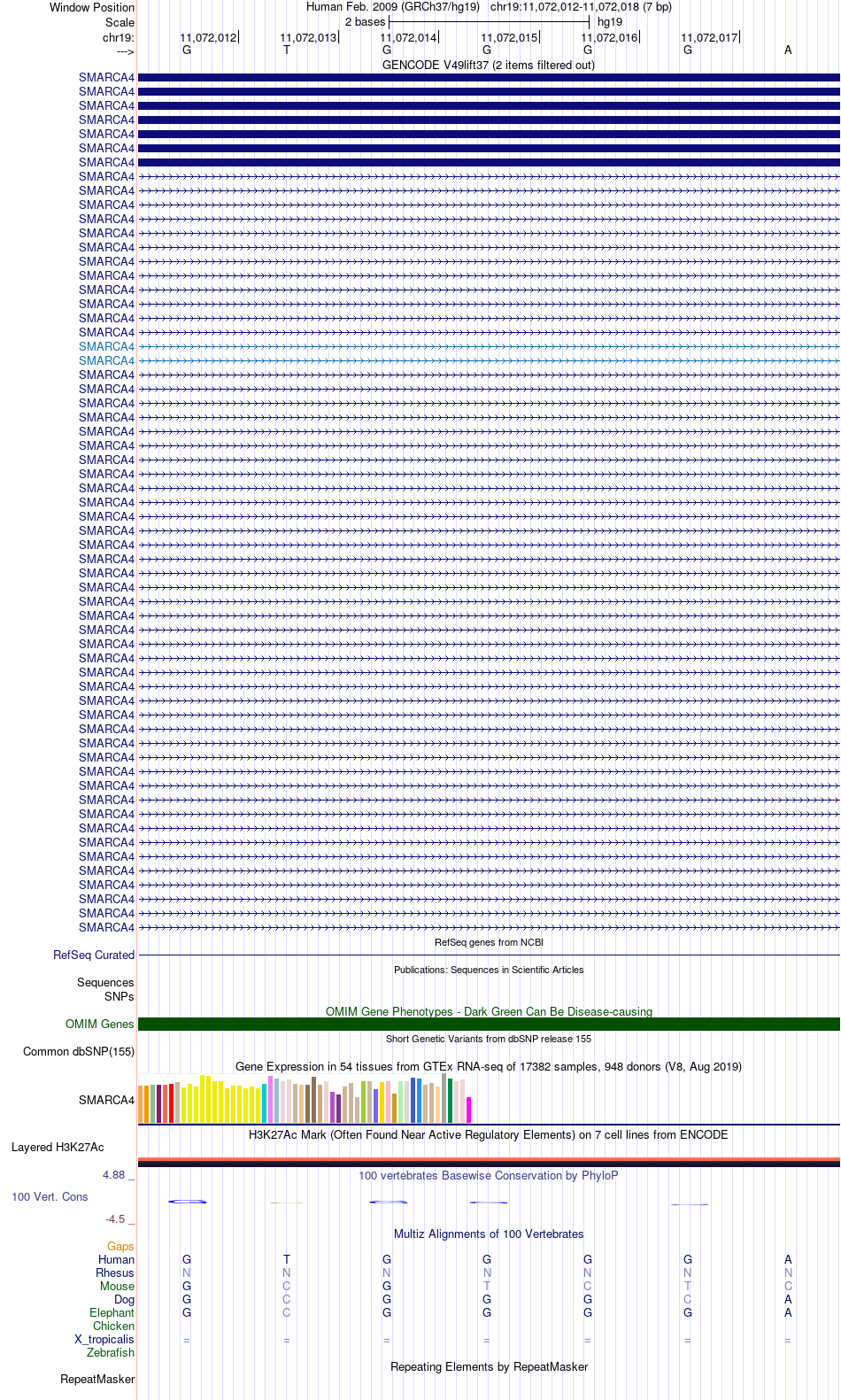Click the SNPs track label
Screen dimensions: 841x1400
[x=120, y=997]
